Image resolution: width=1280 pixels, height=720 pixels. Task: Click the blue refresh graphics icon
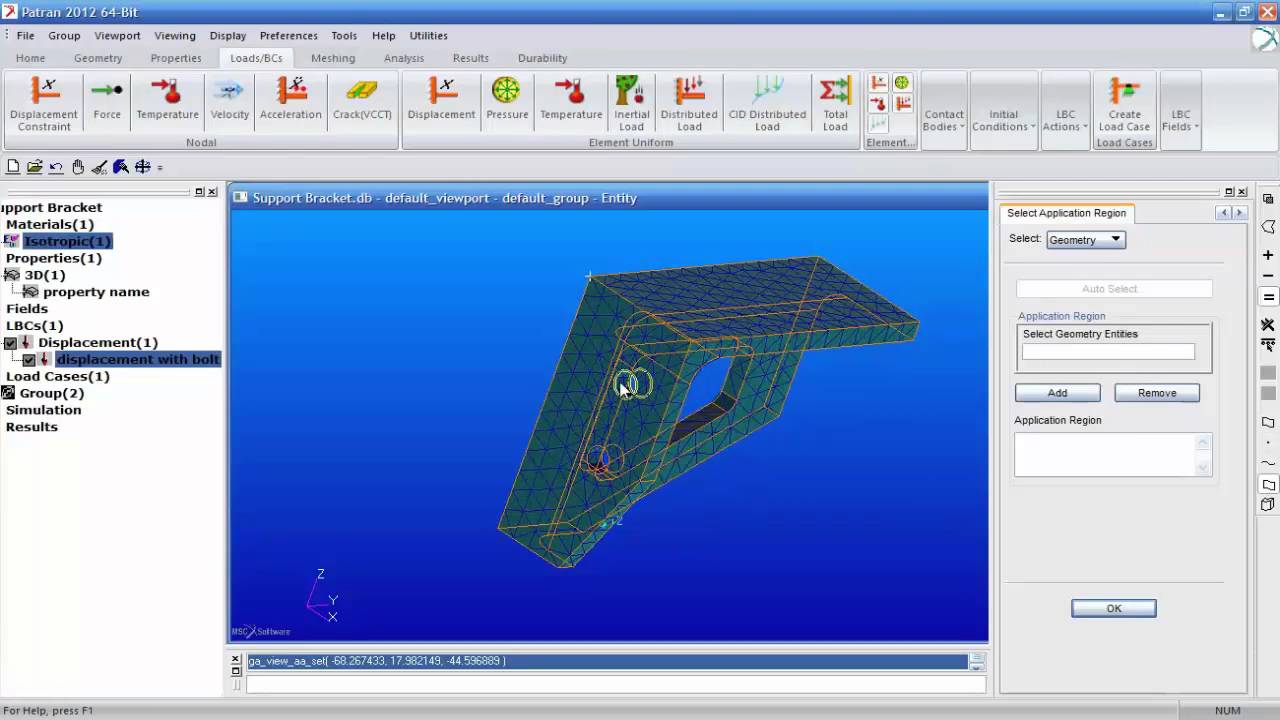(121, 167)
